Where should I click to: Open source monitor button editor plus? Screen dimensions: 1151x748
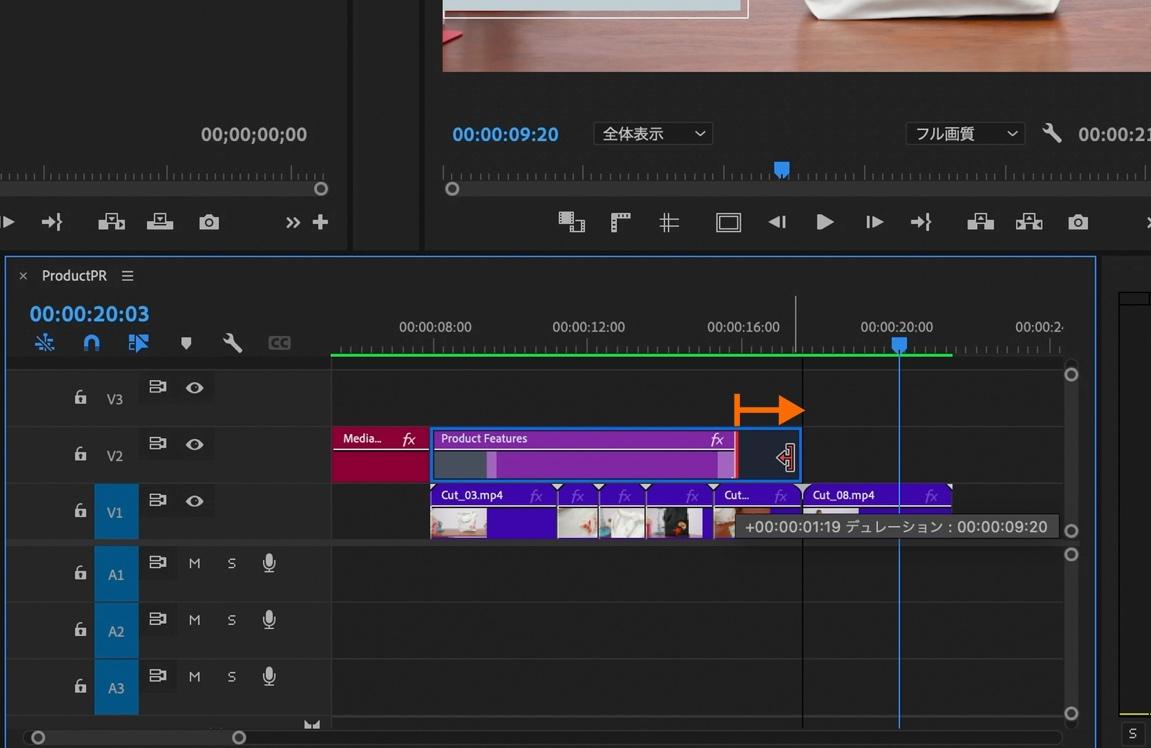coord(320,222)
